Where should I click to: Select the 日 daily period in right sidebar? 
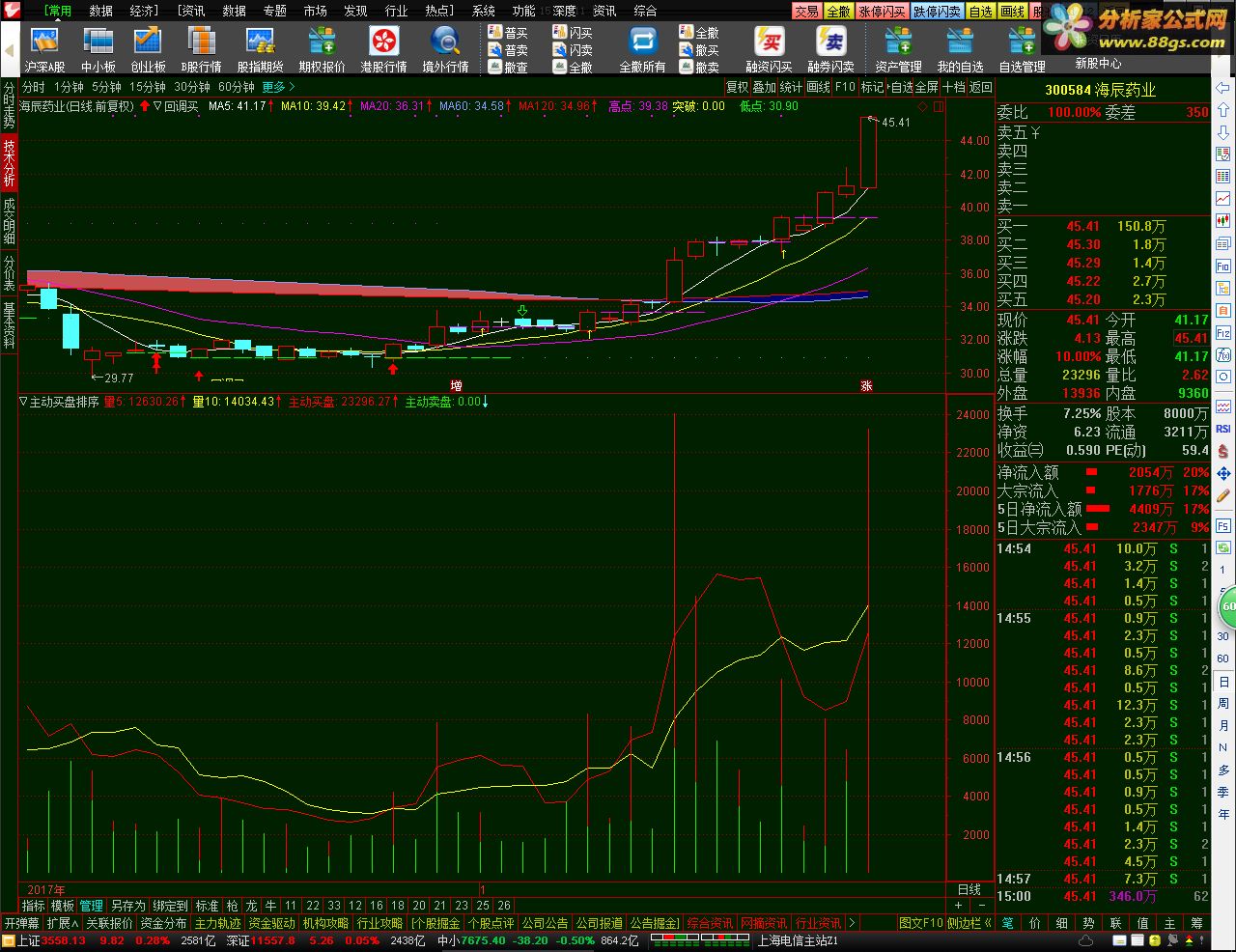(x=1223, y=682)
